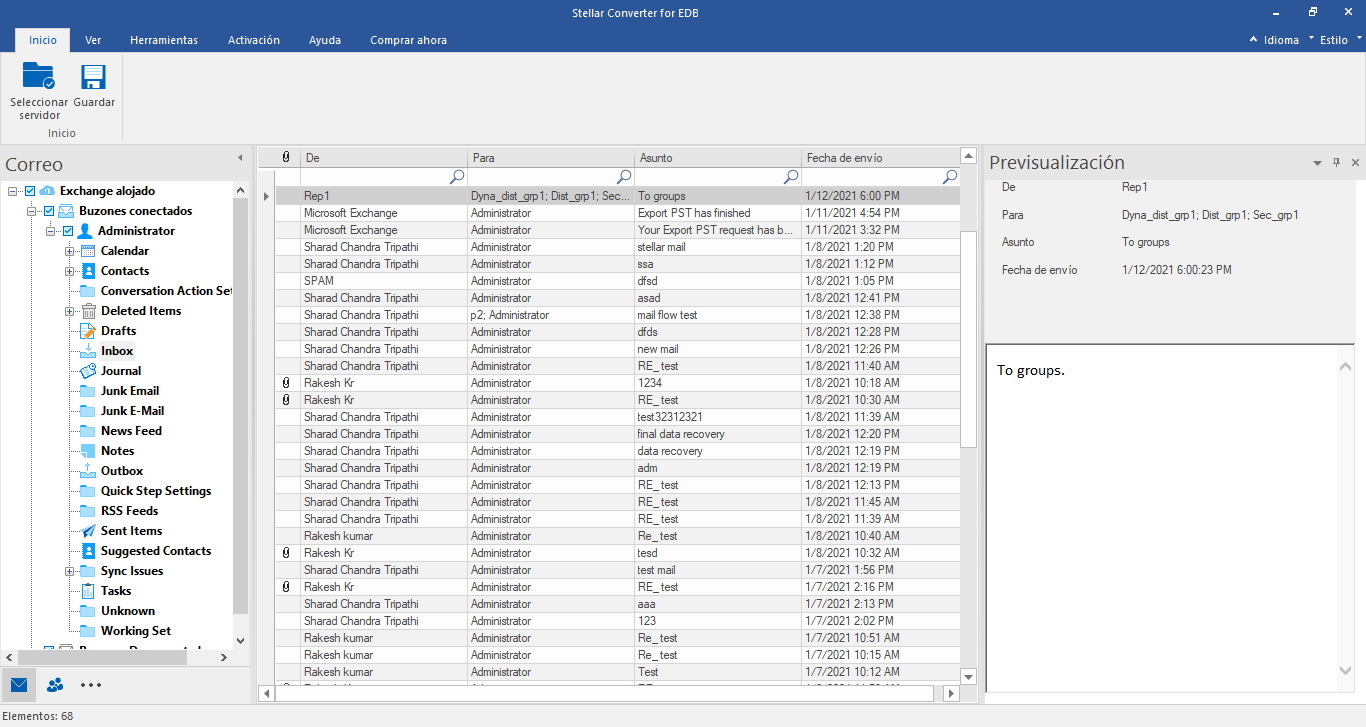The width and height of the screenshot is (1366, 727).
Task: Click the attachment column header icon
Action: click(x=286, y=158)
